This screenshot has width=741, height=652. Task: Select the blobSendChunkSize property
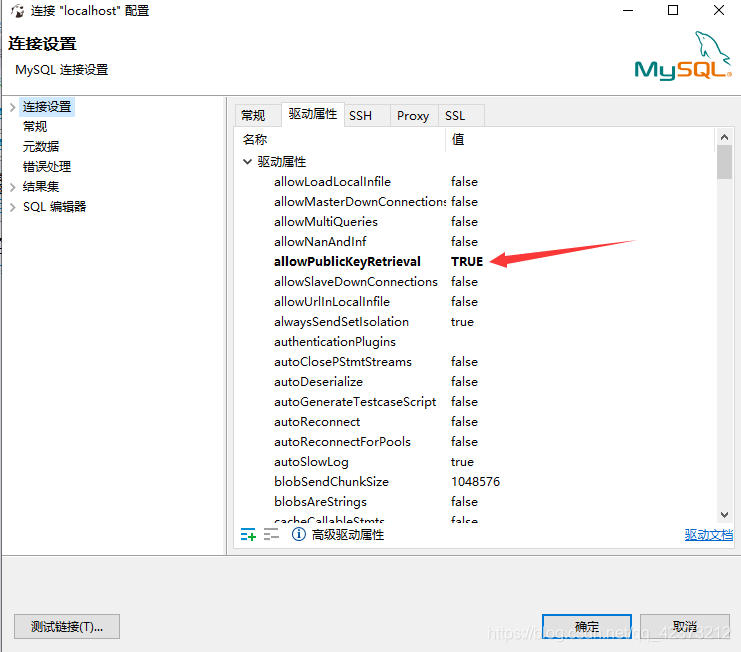click(331, 481)
